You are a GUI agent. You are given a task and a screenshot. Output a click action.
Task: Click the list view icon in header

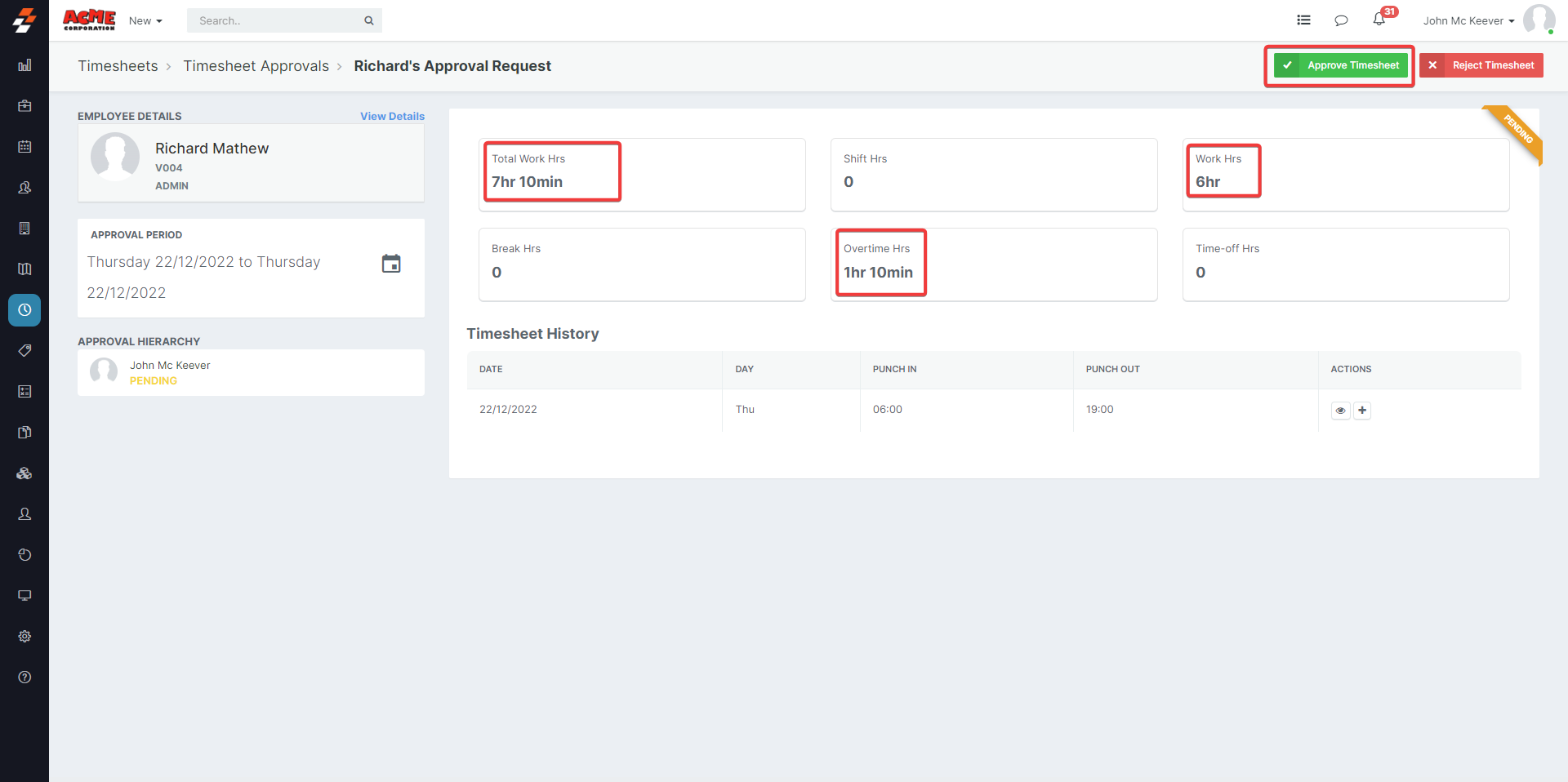pos(1303,20)
